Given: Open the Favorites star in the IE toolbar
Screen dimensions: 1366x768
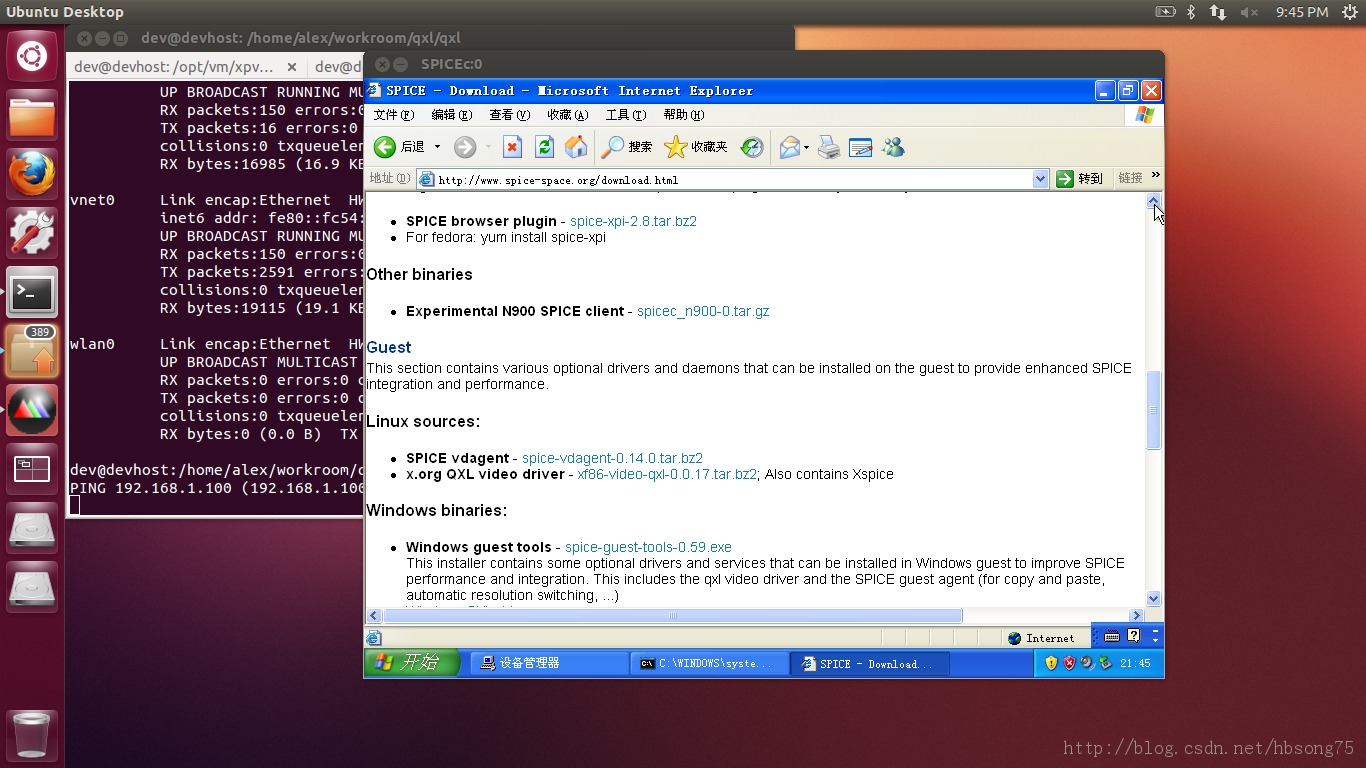Looking at the screenshot, I should coord(676,147).
